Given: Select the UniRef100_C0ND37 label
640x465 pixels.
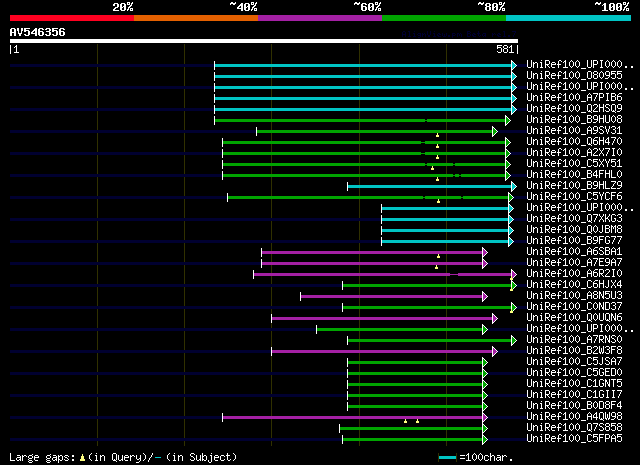Looking at the screenshot, I should pyautogui.click(x=574, y=307).
